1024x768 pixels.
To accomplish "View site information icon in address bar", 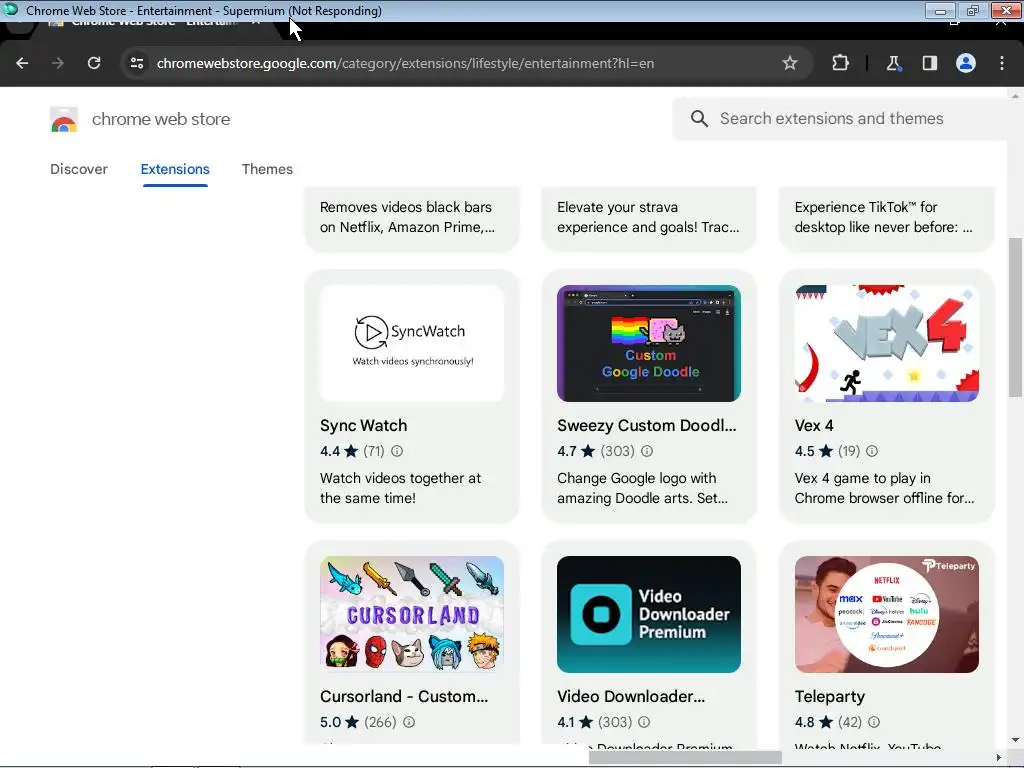I will click(x=136, y=63).
